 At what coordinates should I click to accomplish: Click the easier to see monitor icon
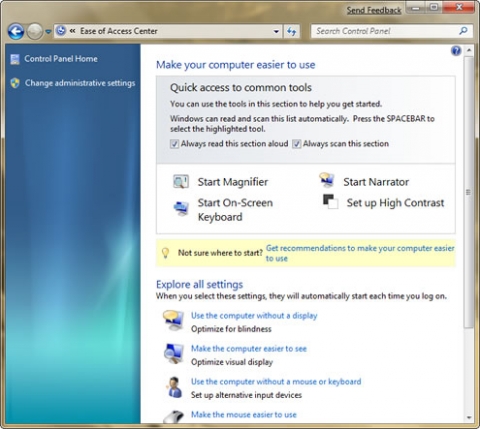(174, 354)
